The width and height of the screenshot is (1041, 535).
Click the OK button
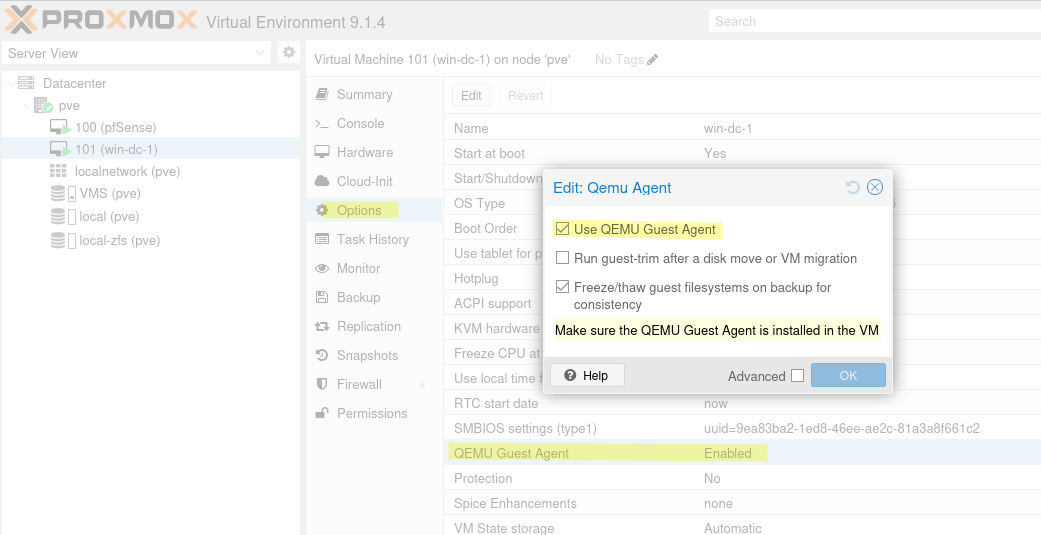click(x=848, y=375)
